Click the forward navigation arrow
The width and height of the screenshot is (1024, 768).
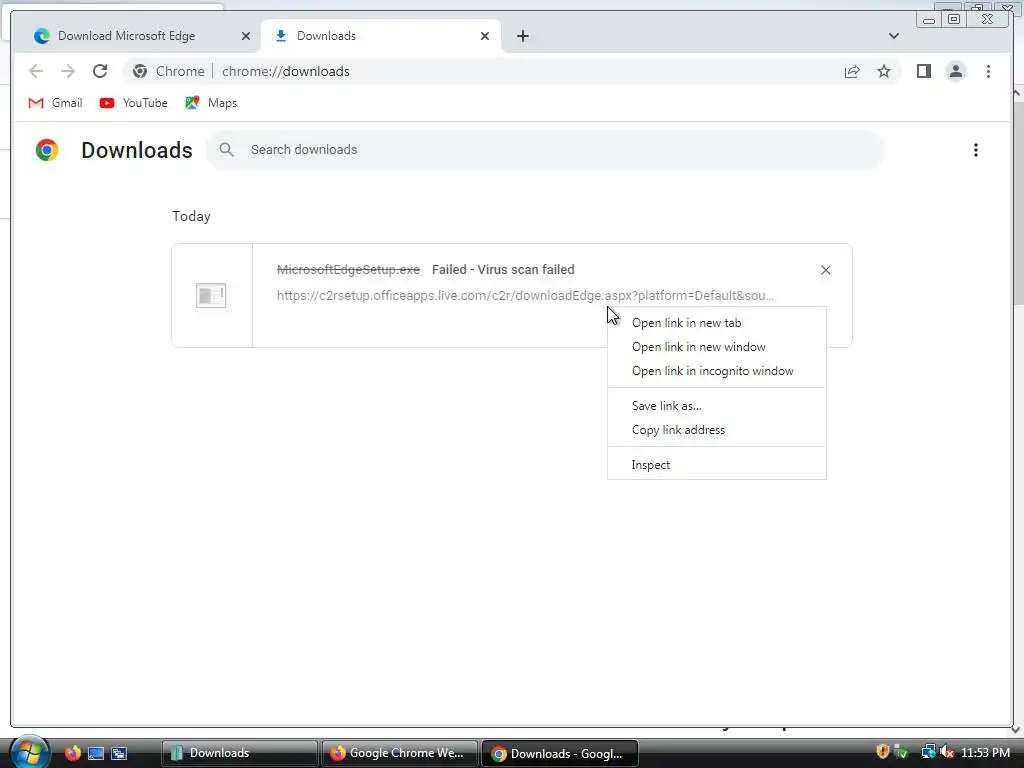(x=68, y=71)
